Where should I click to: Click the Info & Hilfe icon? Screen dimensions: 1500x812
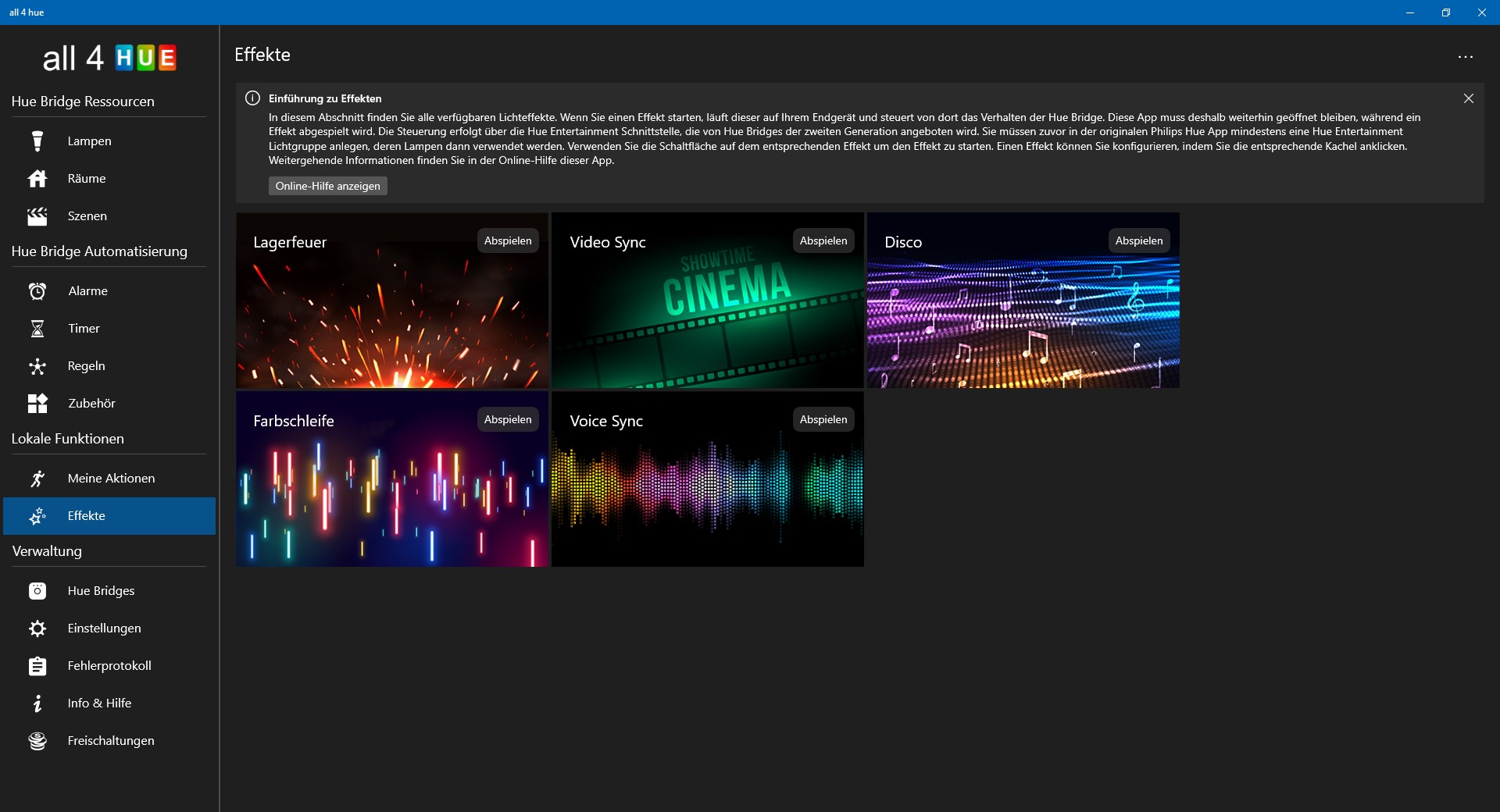tap(37, 703)
